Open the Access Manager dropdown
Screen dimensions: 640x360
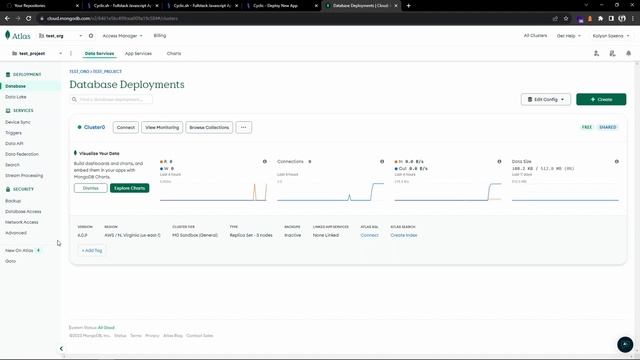pos(122,36)
